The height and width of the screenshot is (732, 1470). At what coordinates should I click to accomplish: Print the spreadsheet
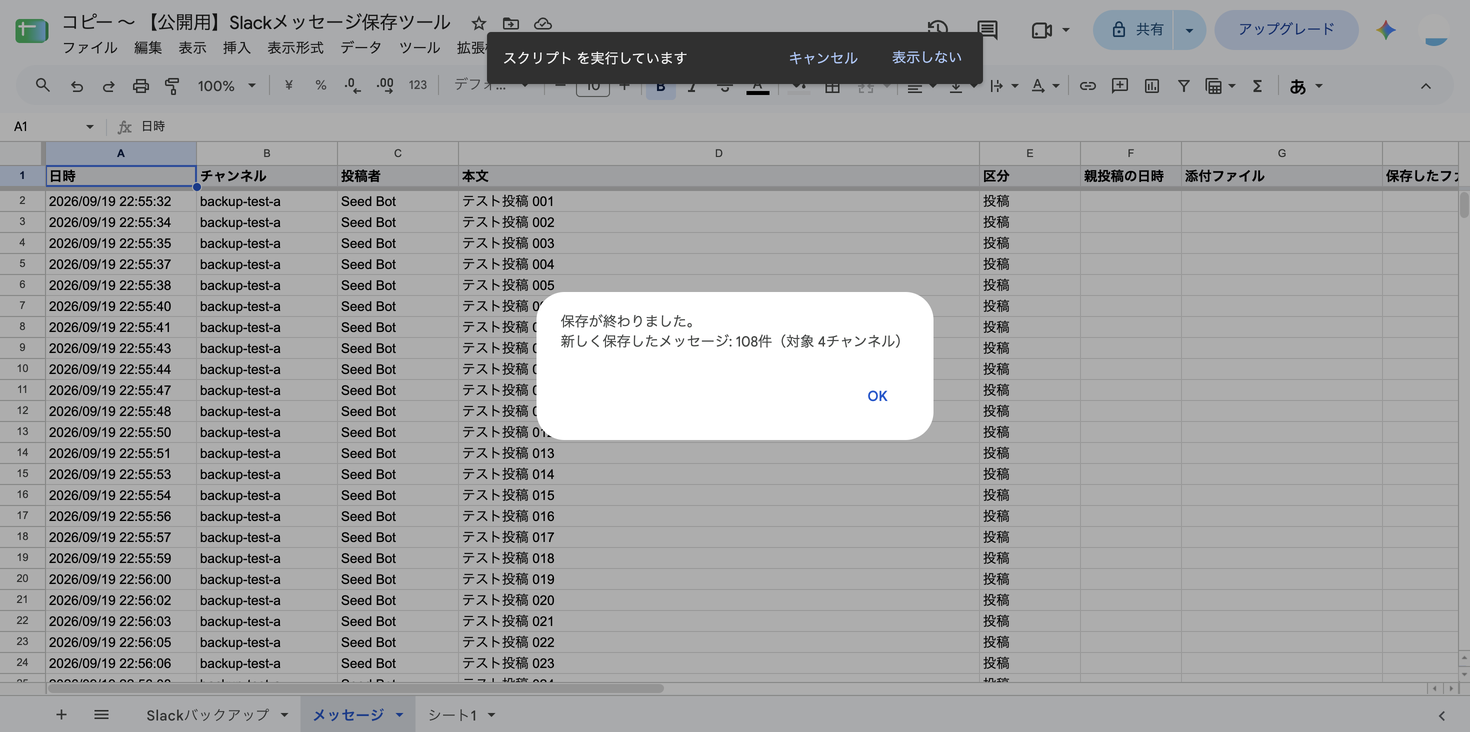click(x=140, y=86)
